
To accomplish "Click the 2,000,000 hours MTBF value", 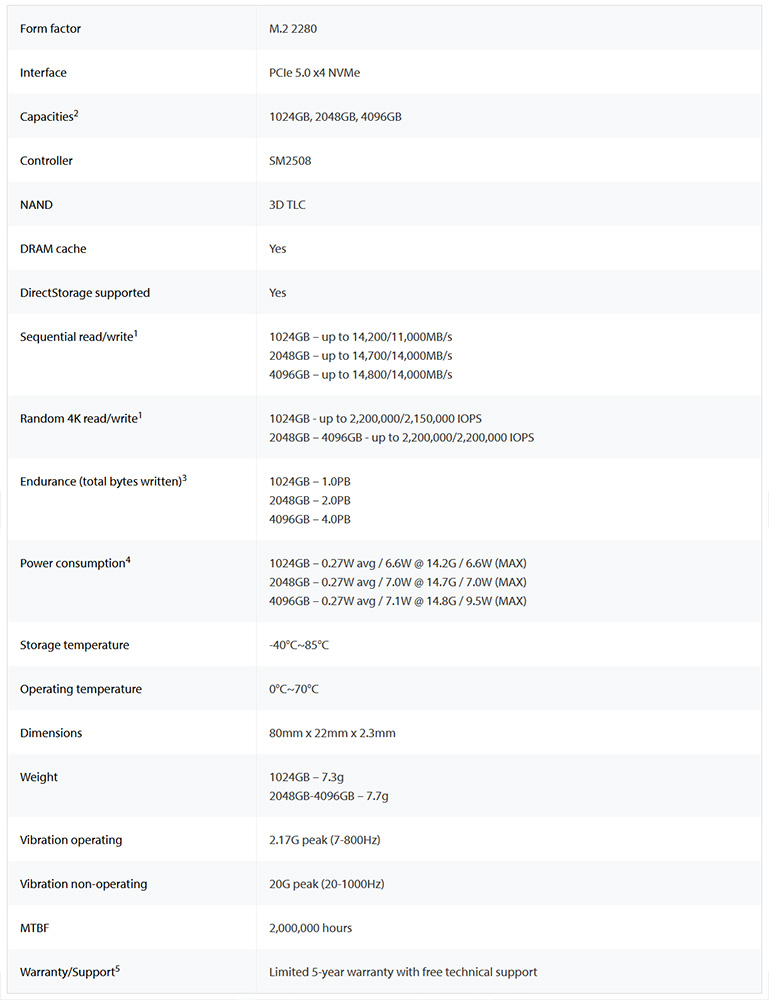I will click(311, 928).
